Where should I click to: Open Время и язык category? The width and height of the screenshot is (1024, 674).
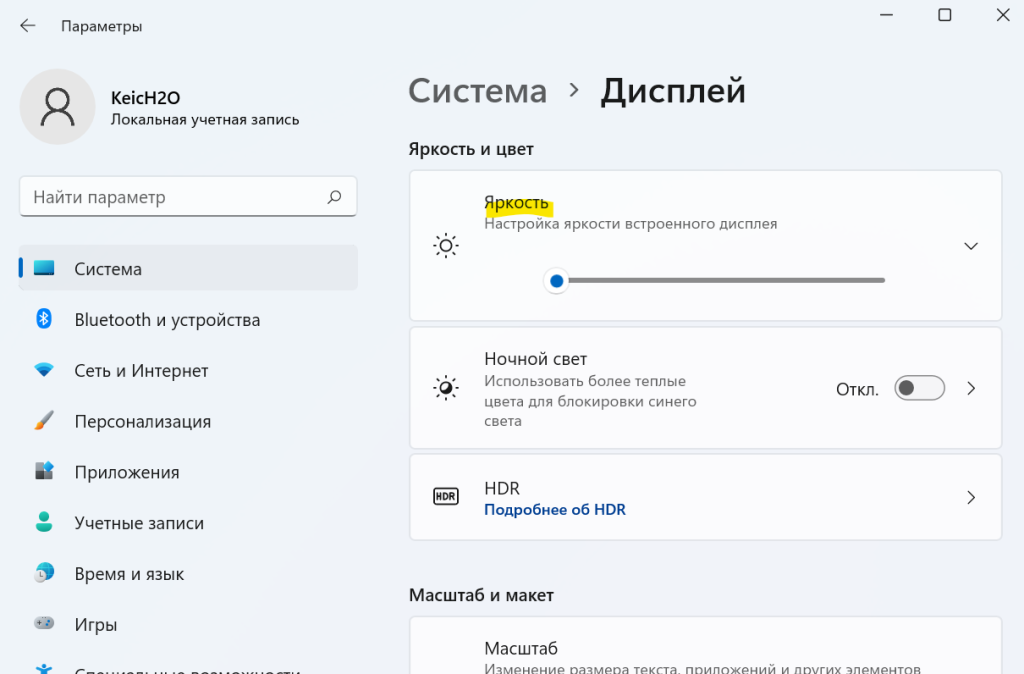pyautogui.click(x=188, y=574)
